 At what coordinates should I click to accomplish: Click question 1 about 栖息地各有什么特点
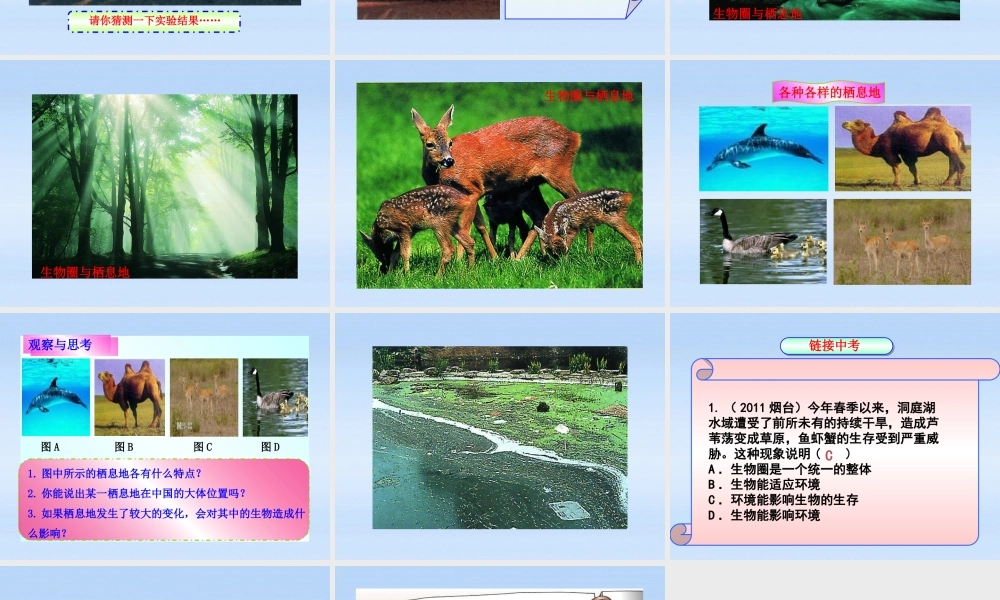click(x=114, y=473)
